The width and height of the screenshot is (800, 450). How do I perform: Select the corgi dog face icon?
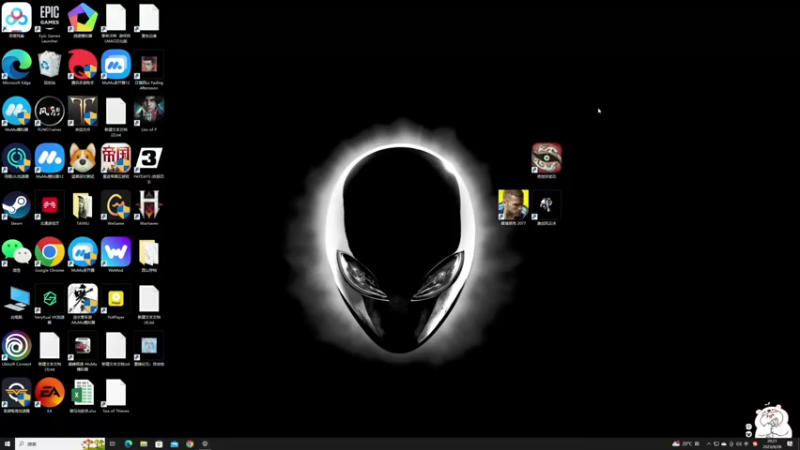tap(83, 161)
